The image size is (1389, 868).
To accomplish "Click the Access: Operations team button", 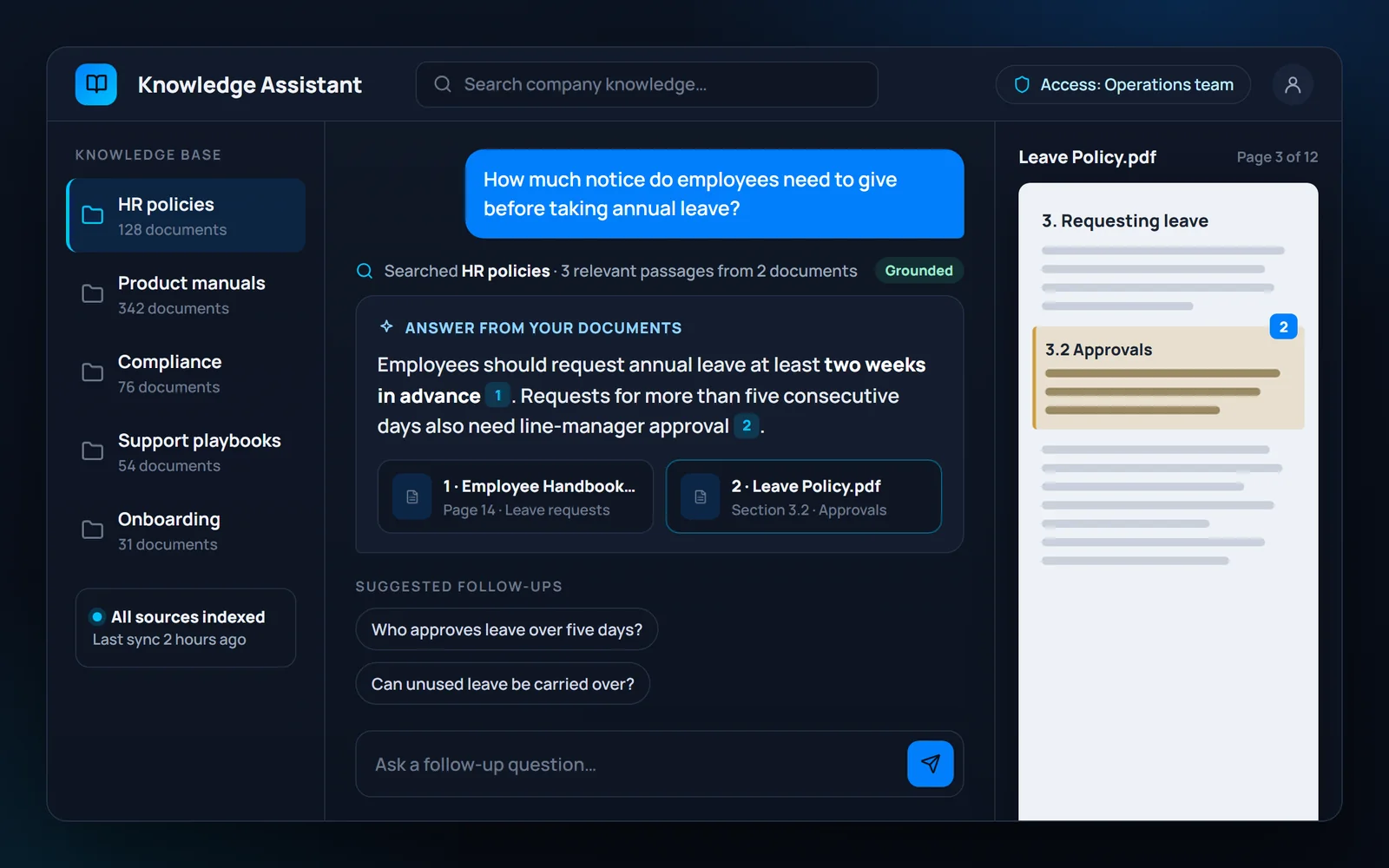I will (x=1123, y=84).
